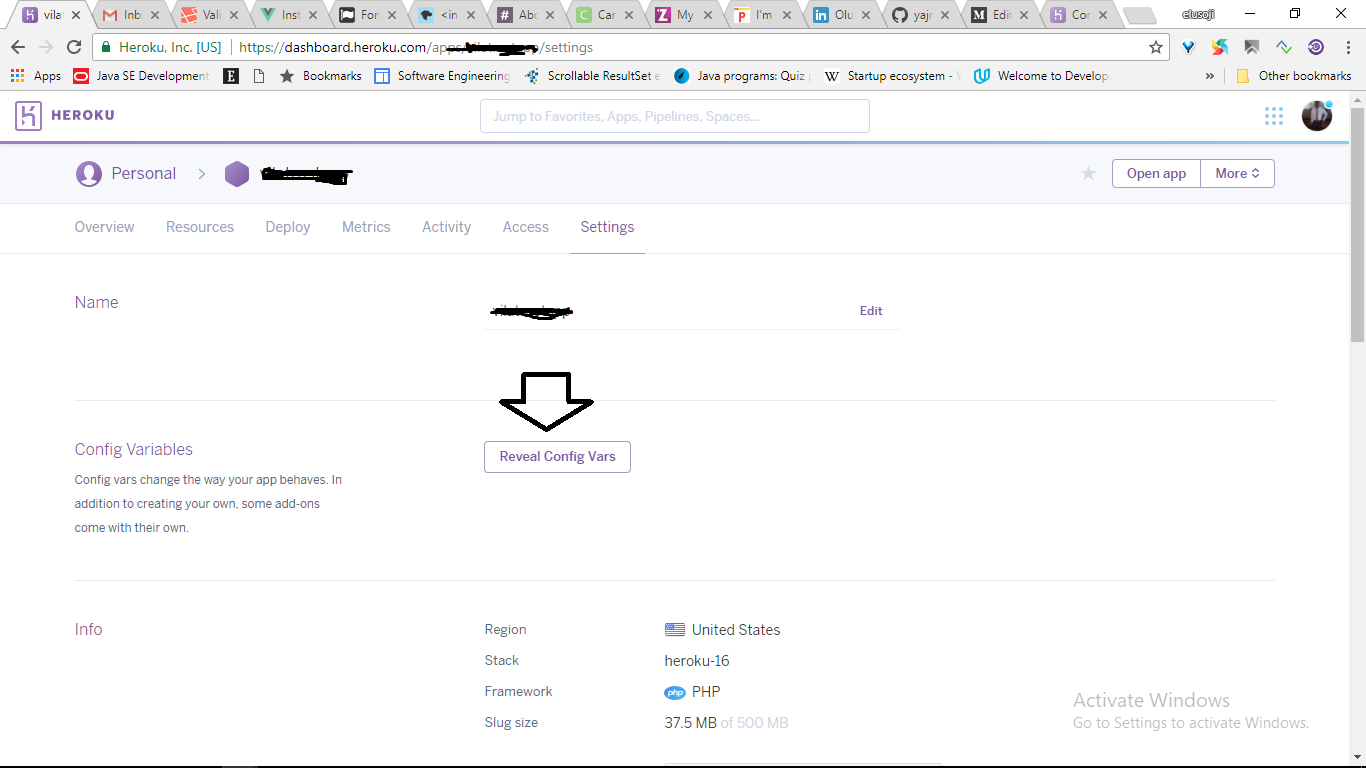Image resolution: width=1366 pixels, height=768 pixels.
Task: Favorite the app with star icon
Action: tap(1089, 174)
